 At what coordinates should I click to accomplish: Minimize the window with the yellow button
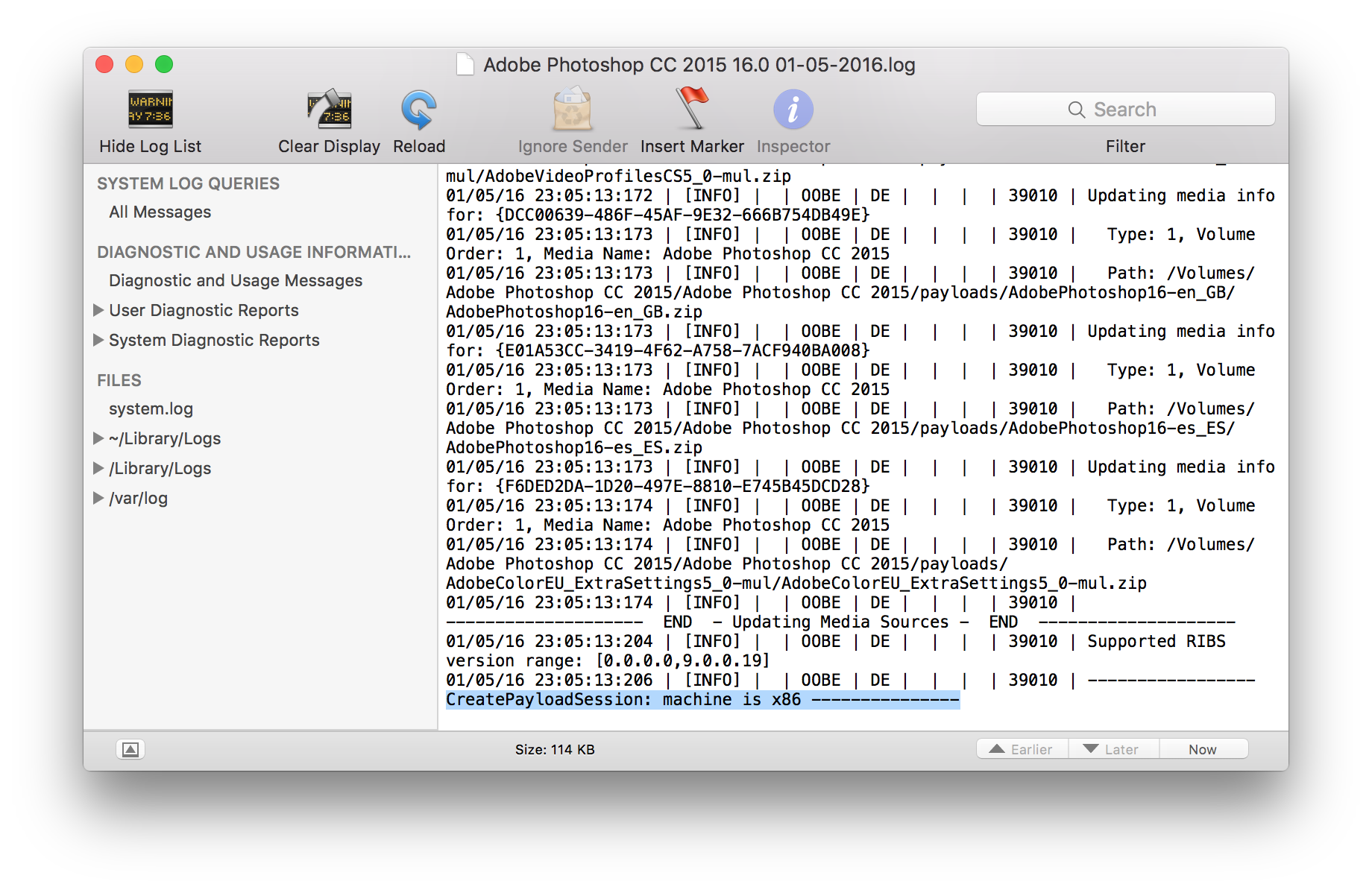(134, 64)
